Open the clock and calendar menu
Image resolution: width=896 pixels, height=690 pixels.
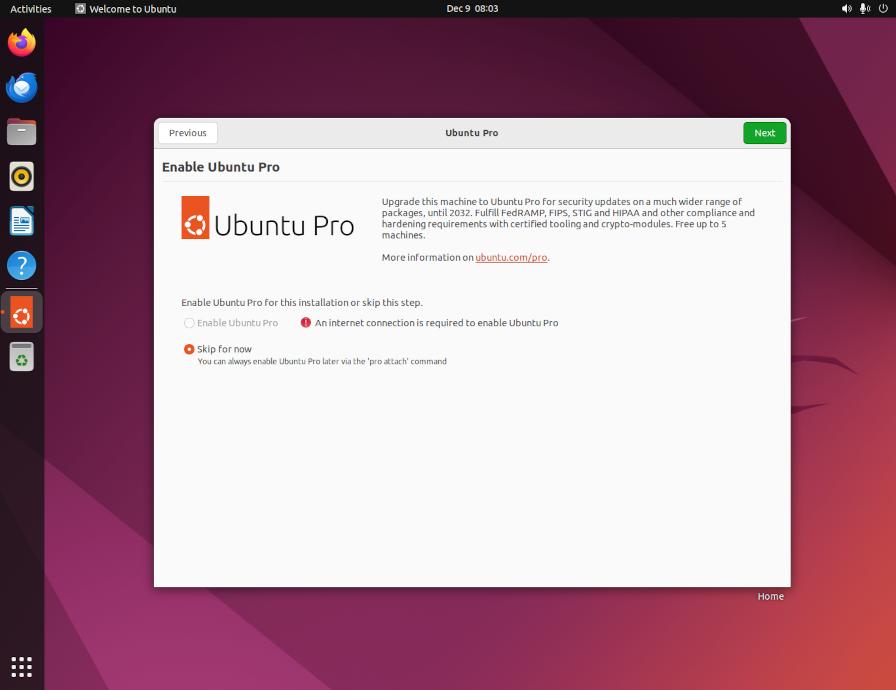click(x=472, y=9)
